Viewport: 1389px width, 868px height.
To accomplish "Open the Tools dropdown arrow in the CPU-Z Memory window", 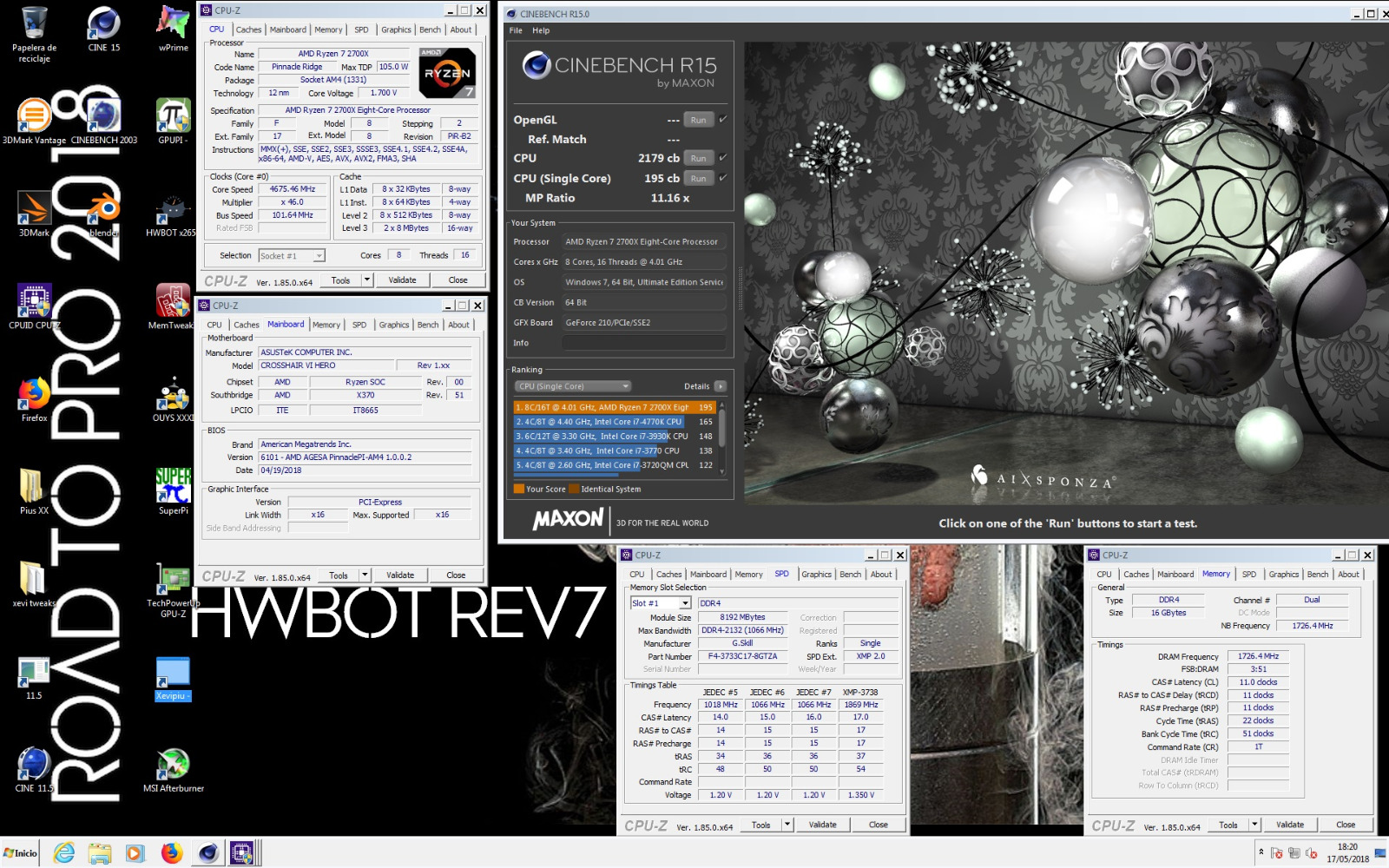I will coord(1254,825).
